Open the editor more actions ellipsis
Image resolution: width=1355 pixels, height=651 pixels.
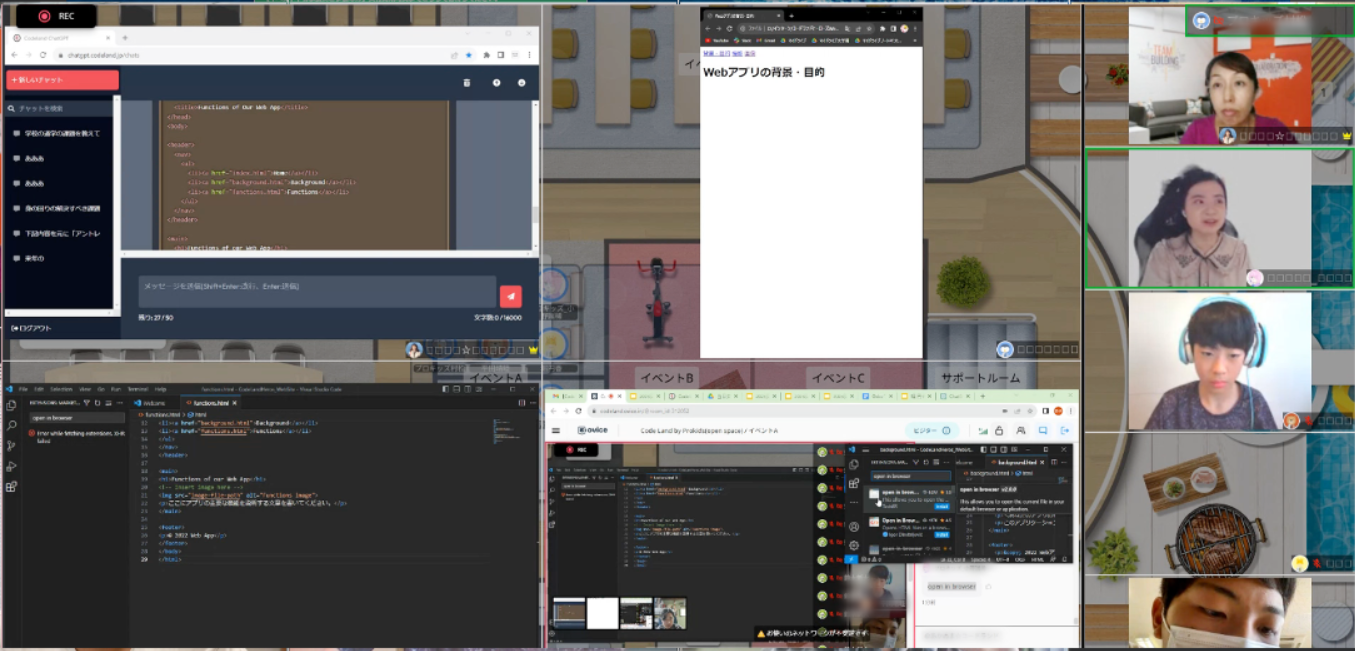tap(532, 402)
